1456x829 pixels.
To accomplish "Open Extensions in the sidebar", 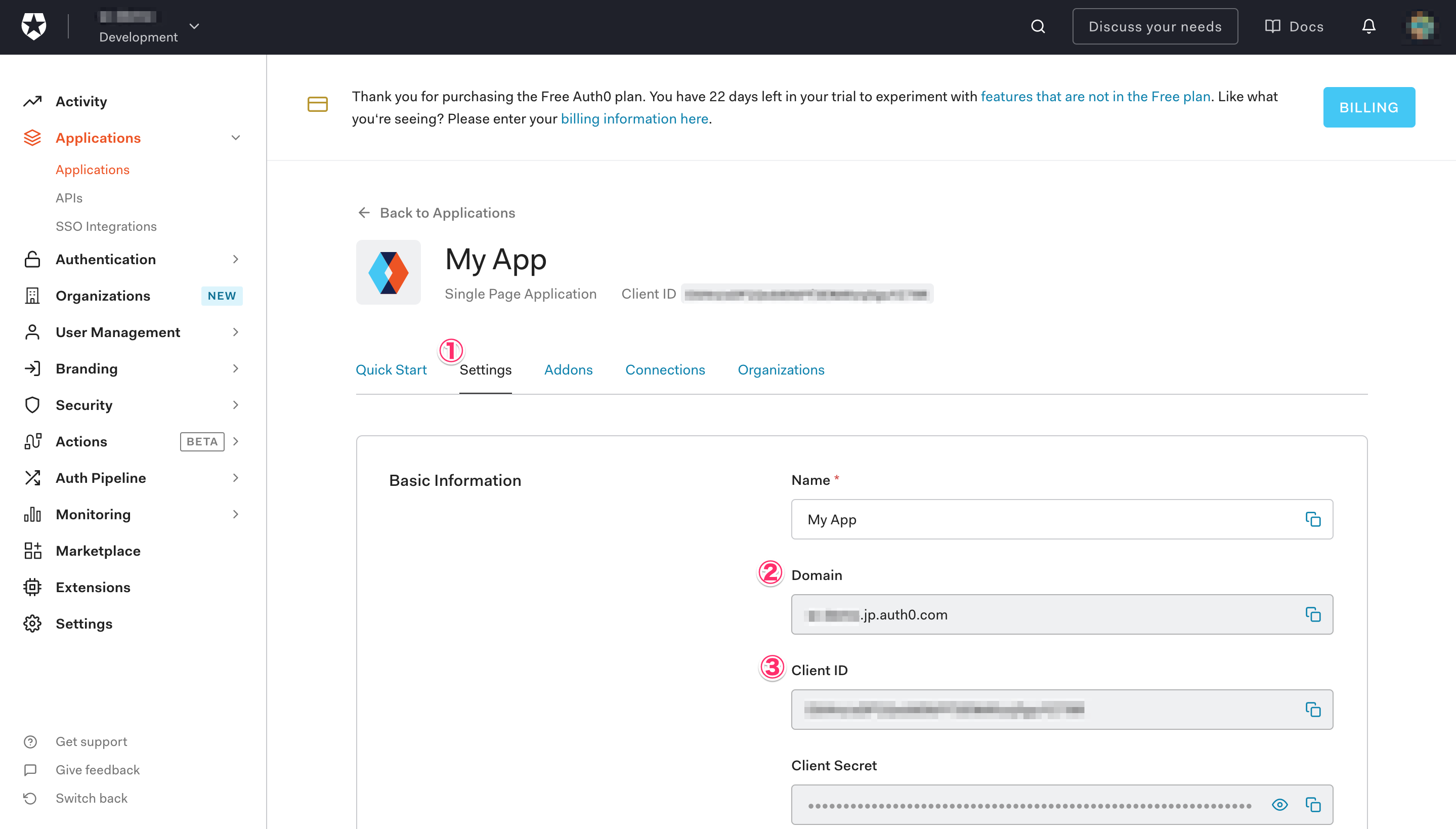I will (x=93, y=587).
